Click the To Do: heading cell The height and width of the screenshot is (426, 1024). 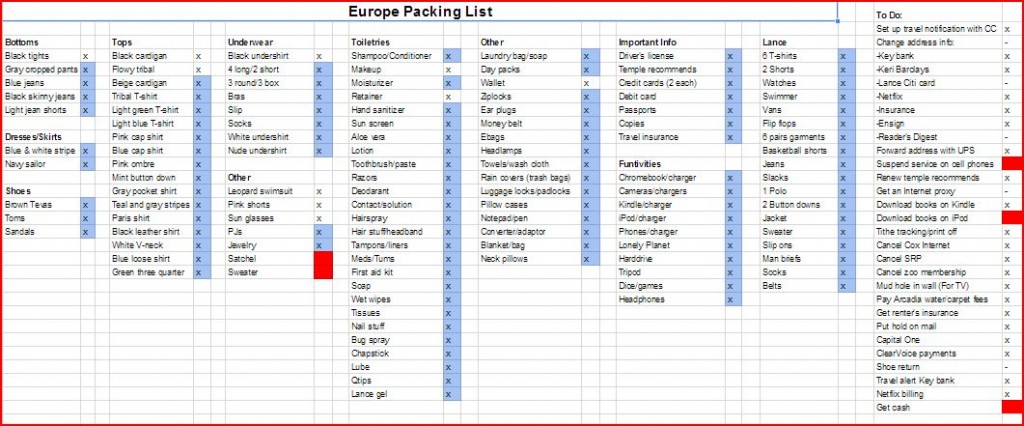click(889, 15)
